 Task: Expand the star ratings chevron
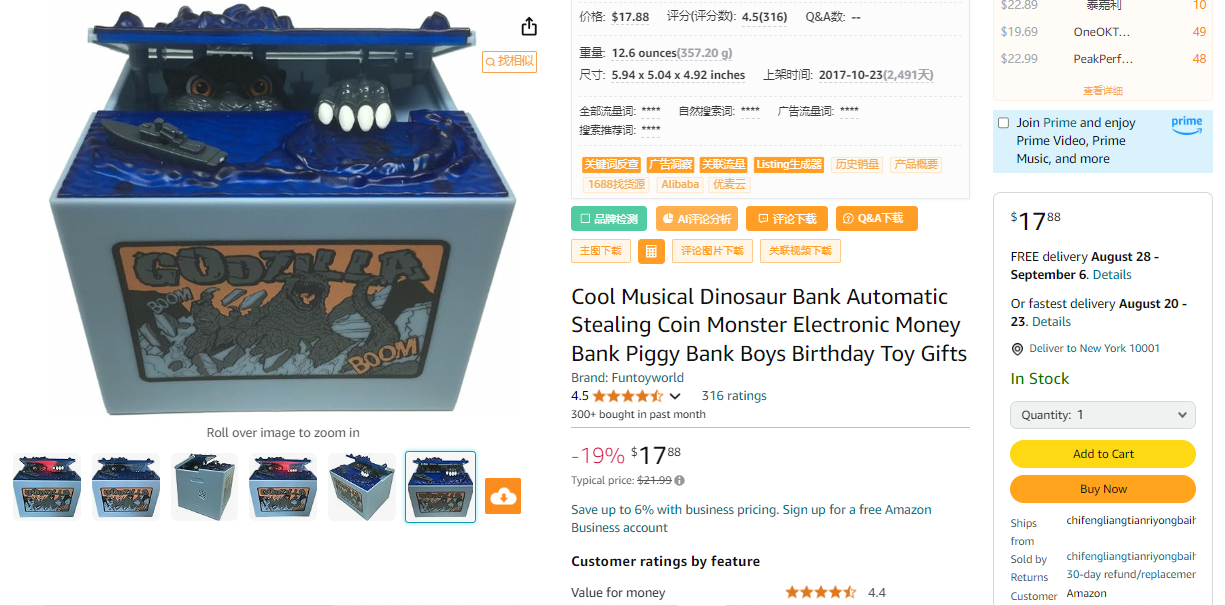click(675, 396)
